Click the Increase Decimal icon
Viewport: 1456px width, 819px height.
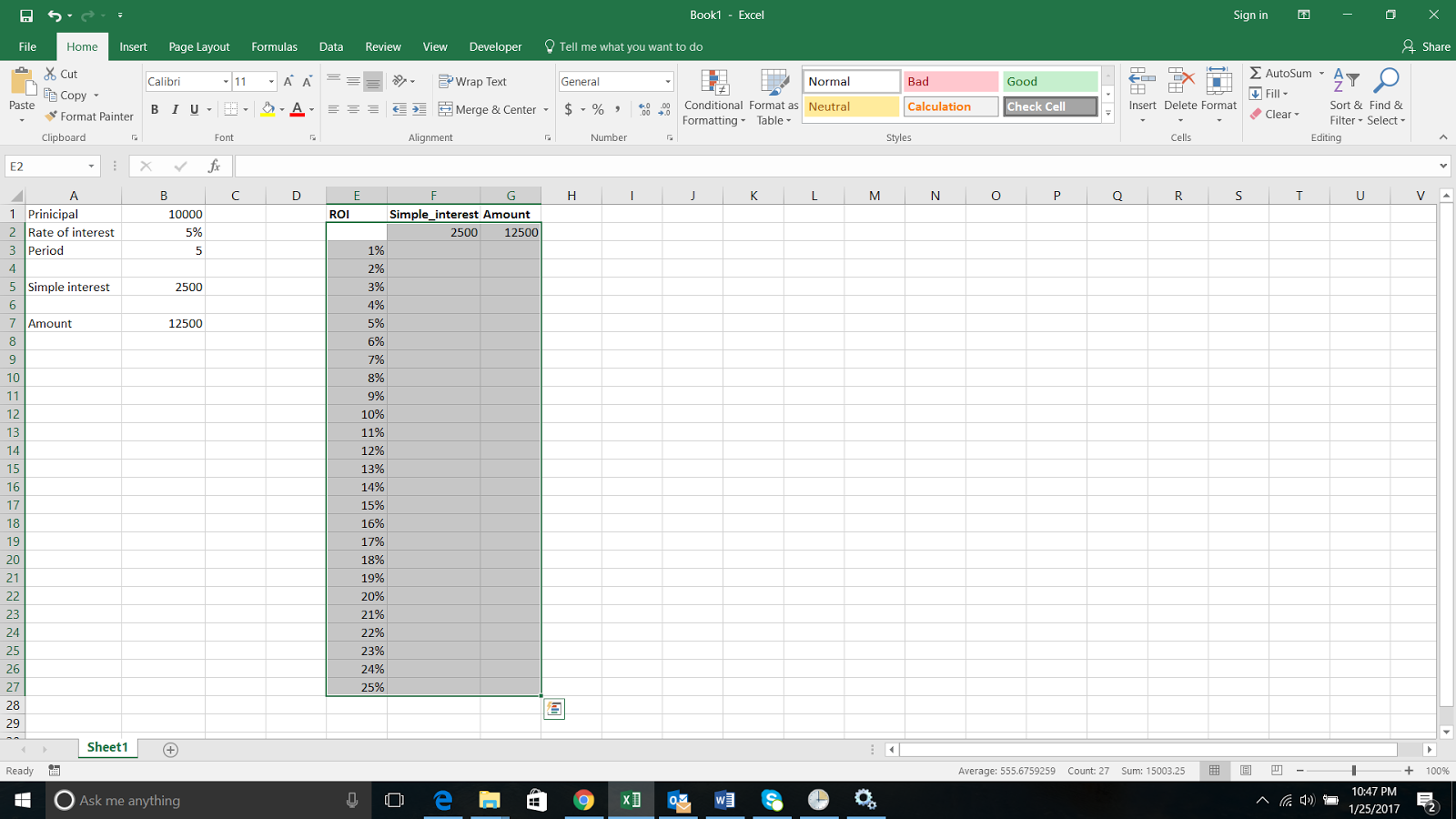click(643, 108)
